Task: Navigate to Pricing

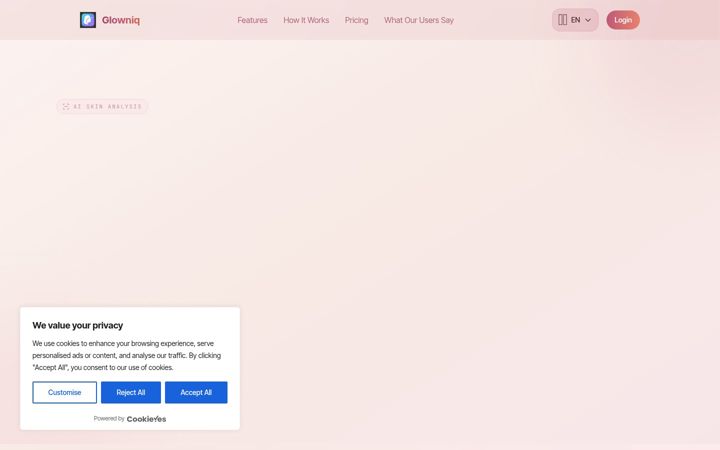Action: coord(356,20)
